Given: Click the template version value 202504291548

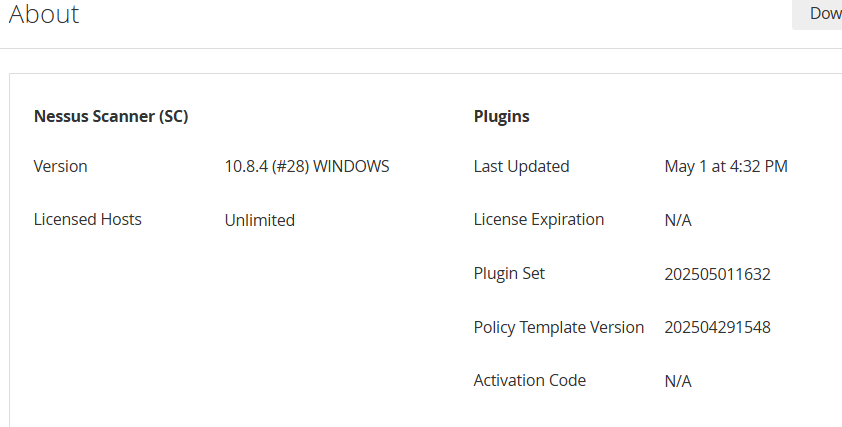Looking at the screenshot, I should coord(718,327).
